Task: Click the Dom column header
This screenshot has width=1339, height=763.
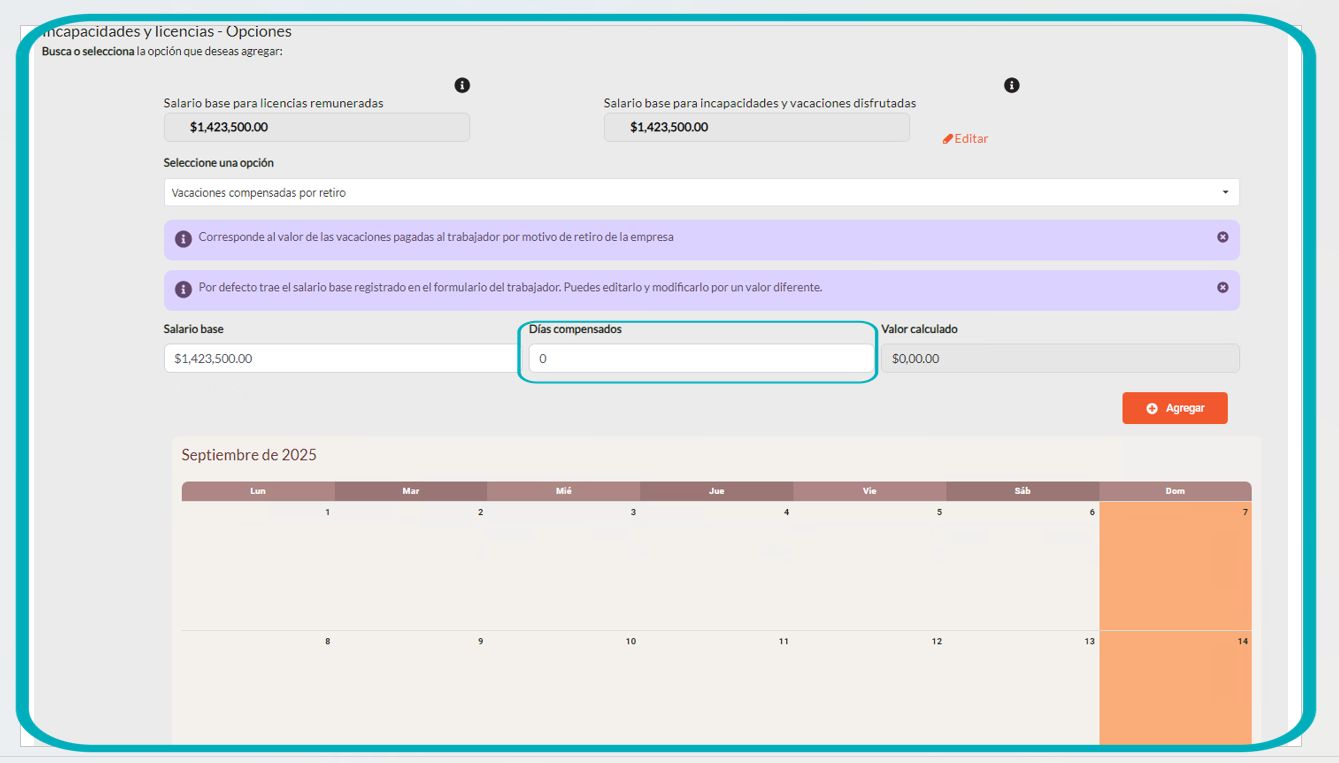Action: (x=1175, y=491)
